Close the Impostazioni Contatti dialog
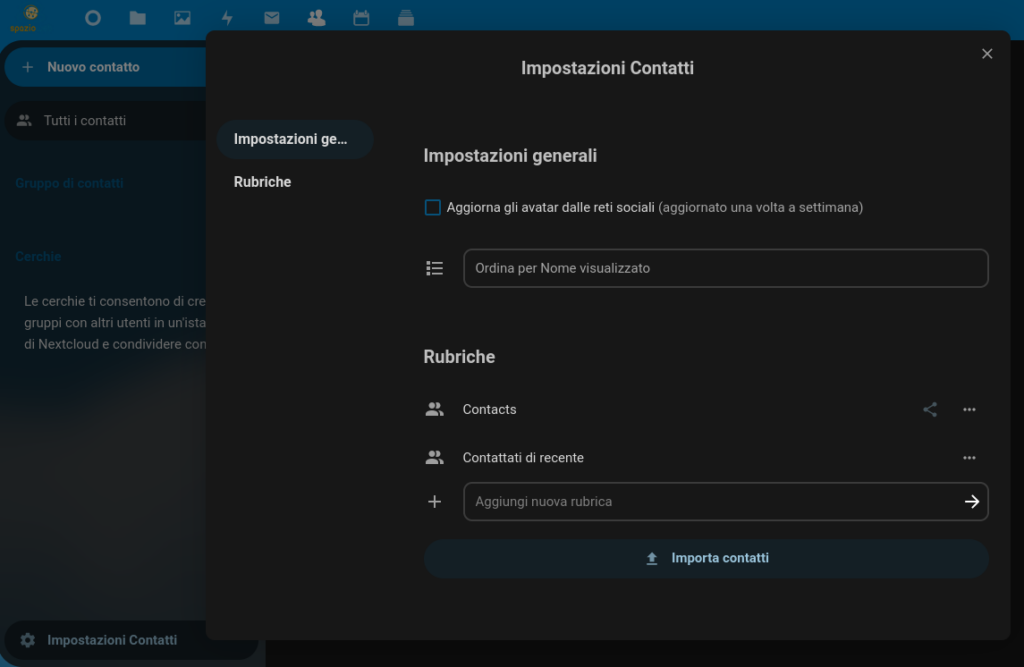Image resolution: width=1024 pixels, height=667 pixels. (x=987, y=54)
